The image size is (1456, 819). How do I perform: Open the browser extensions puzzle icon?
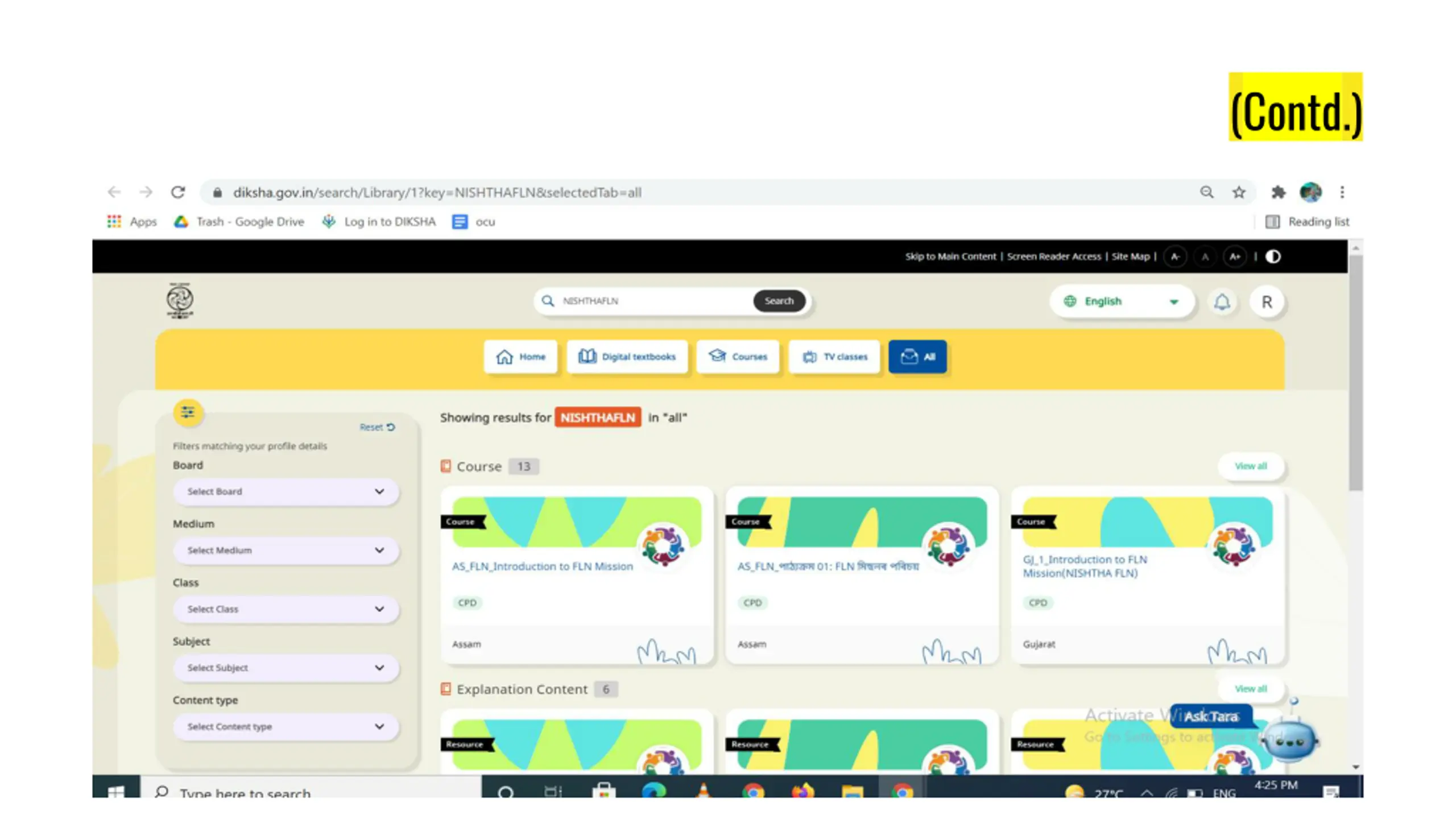pos(1278,192)
